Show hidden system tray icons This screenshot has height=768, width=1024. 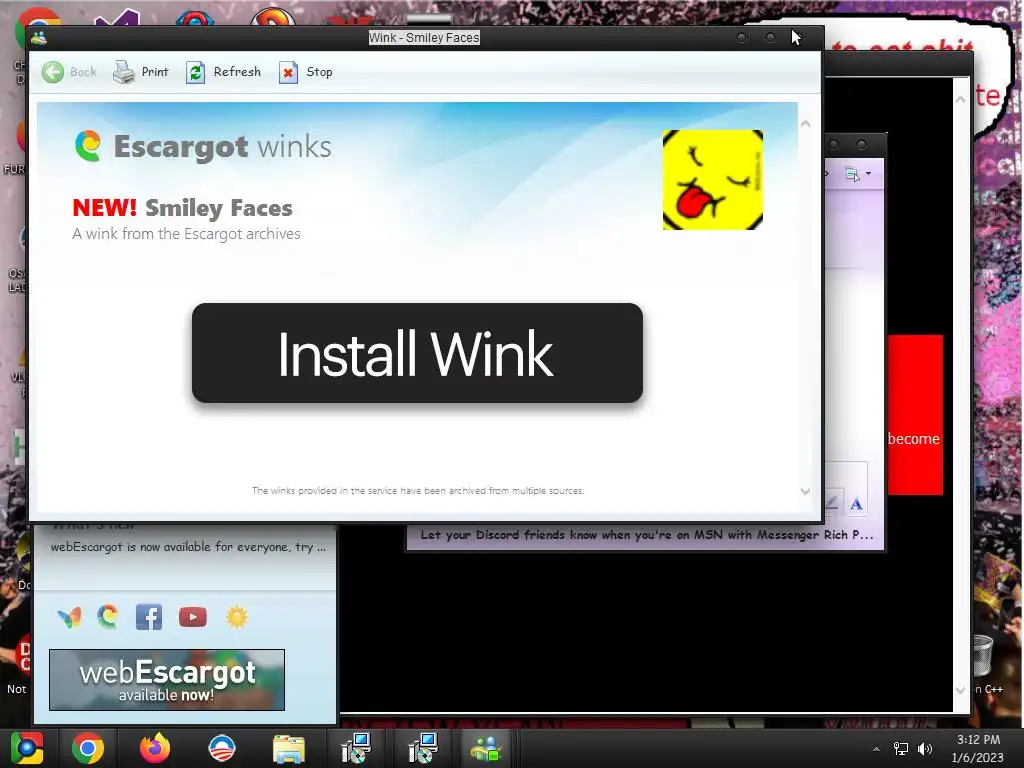[x=876, y=749]
